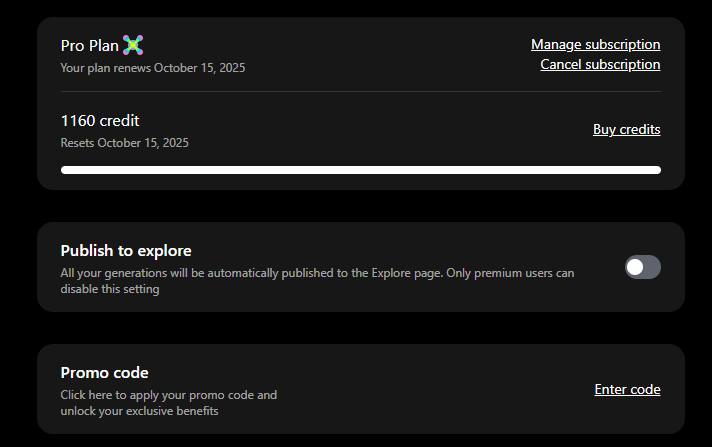Click the Resets October 15, 2025 text
Screen dimensions: 712x447
coord(124,143)
